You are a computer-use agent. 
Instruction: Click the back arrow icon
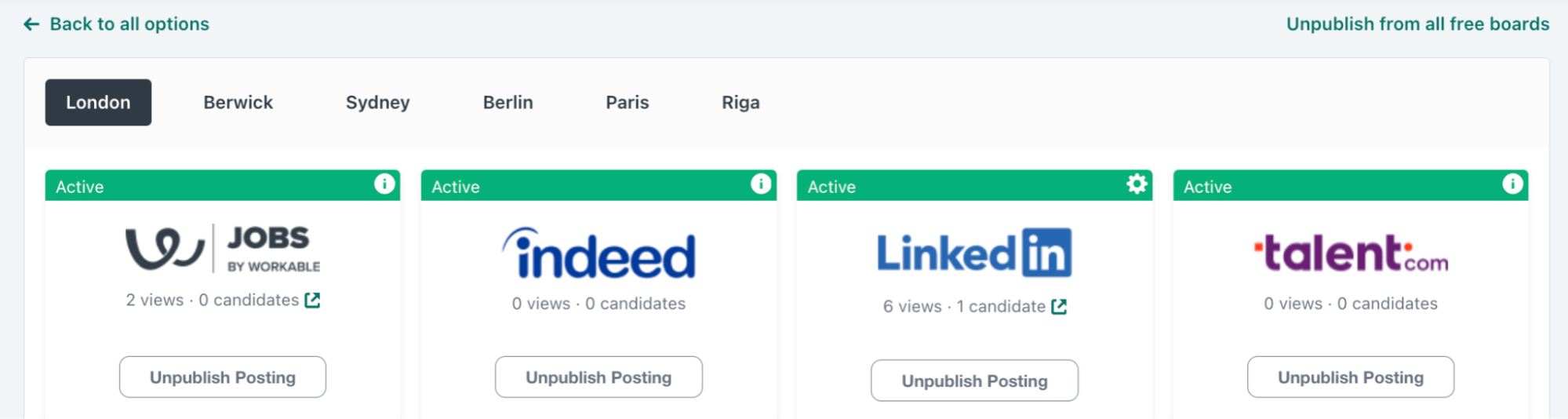(x=31, y=24)
